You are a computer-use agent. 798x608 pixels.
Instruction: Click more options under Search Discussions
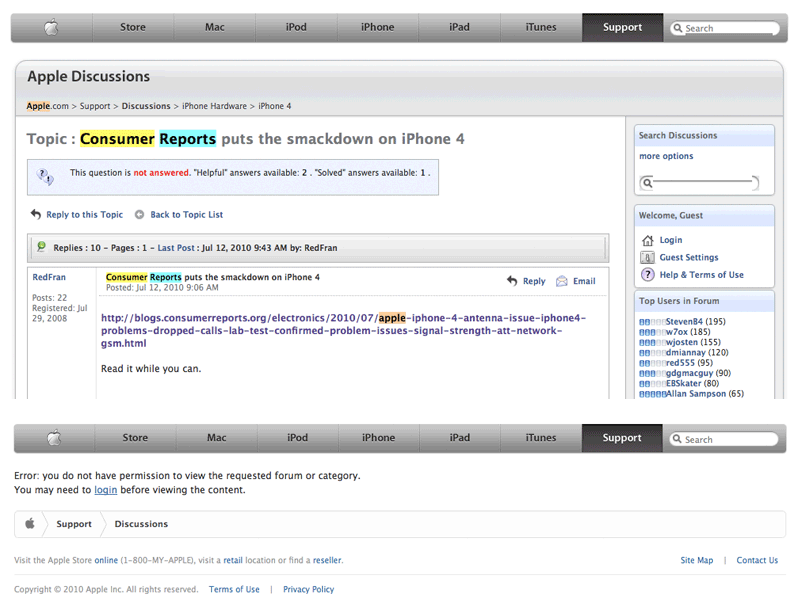(666, 156)
